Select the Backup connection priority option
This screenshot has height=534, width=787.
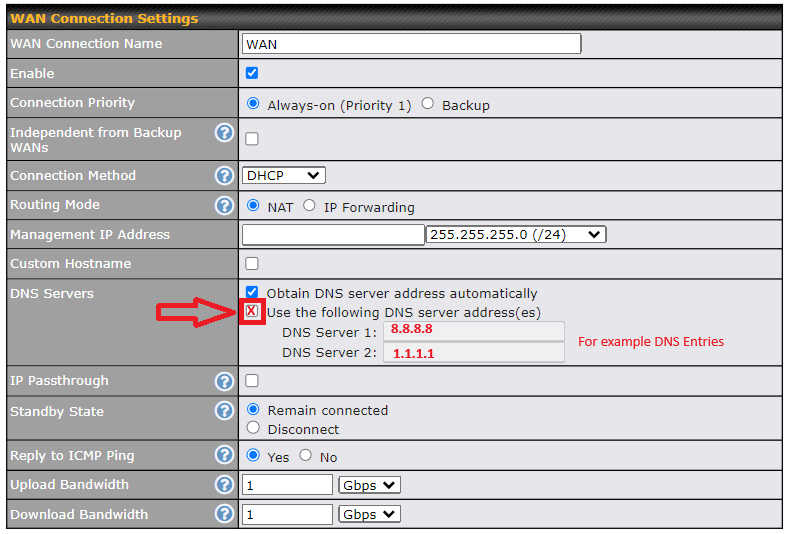[x=428, y=103]
